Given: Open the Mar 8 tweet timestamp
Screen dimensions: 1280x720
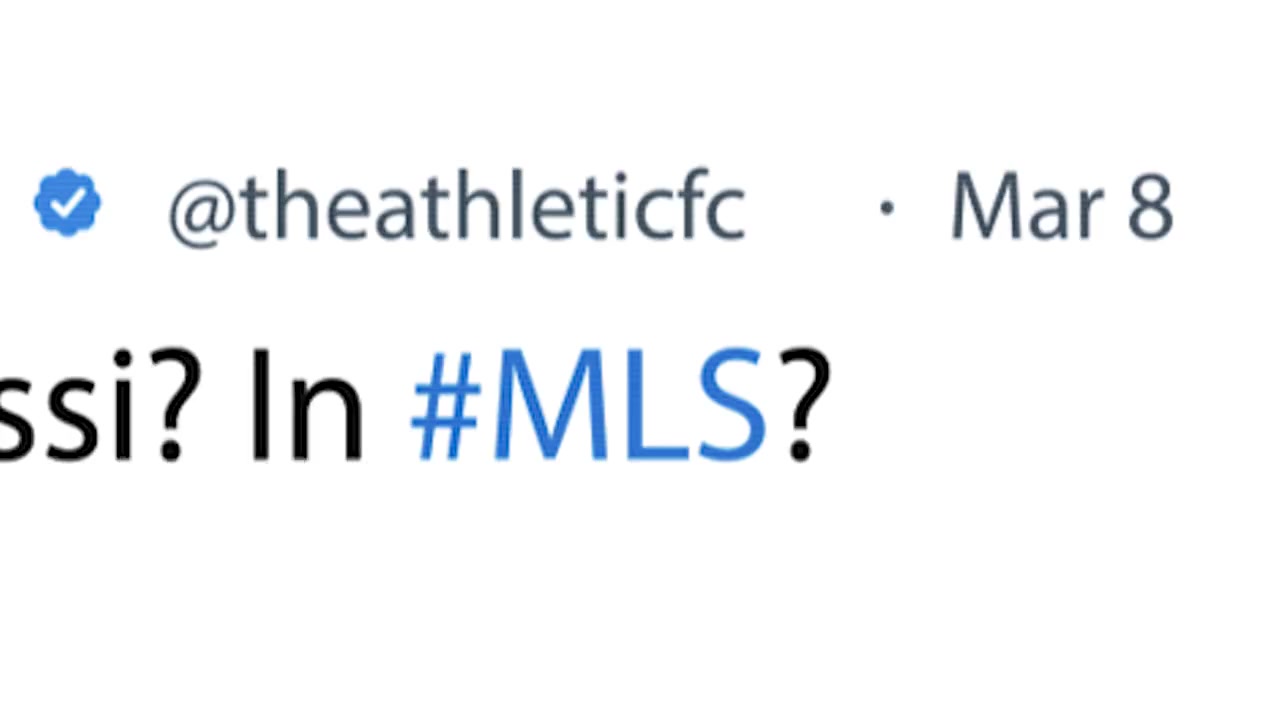Looking at the screenshot, I should point(1062,206).
